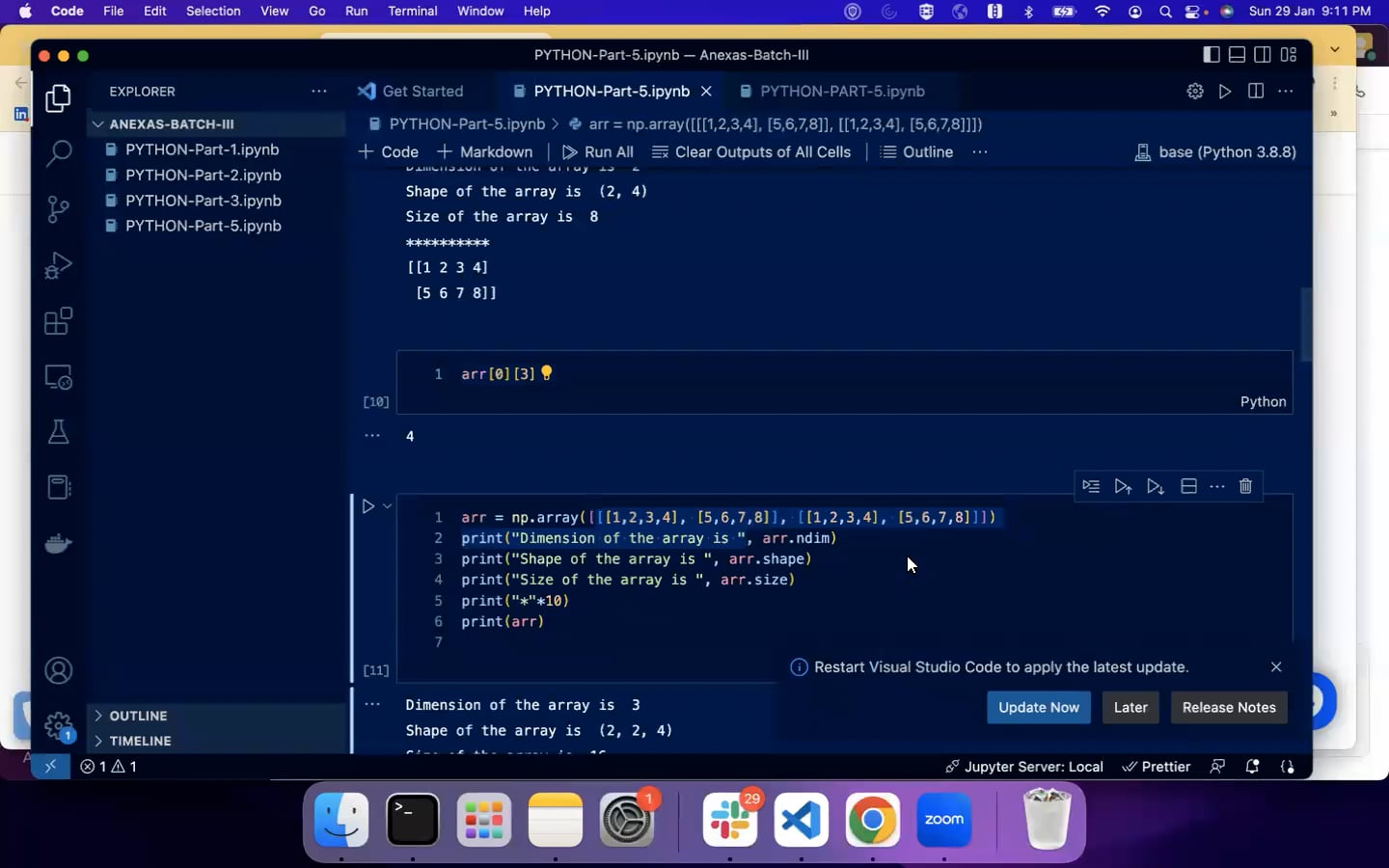Open the Source Control view
This screenshot has height=868, width=1389.
click(59, 209)
